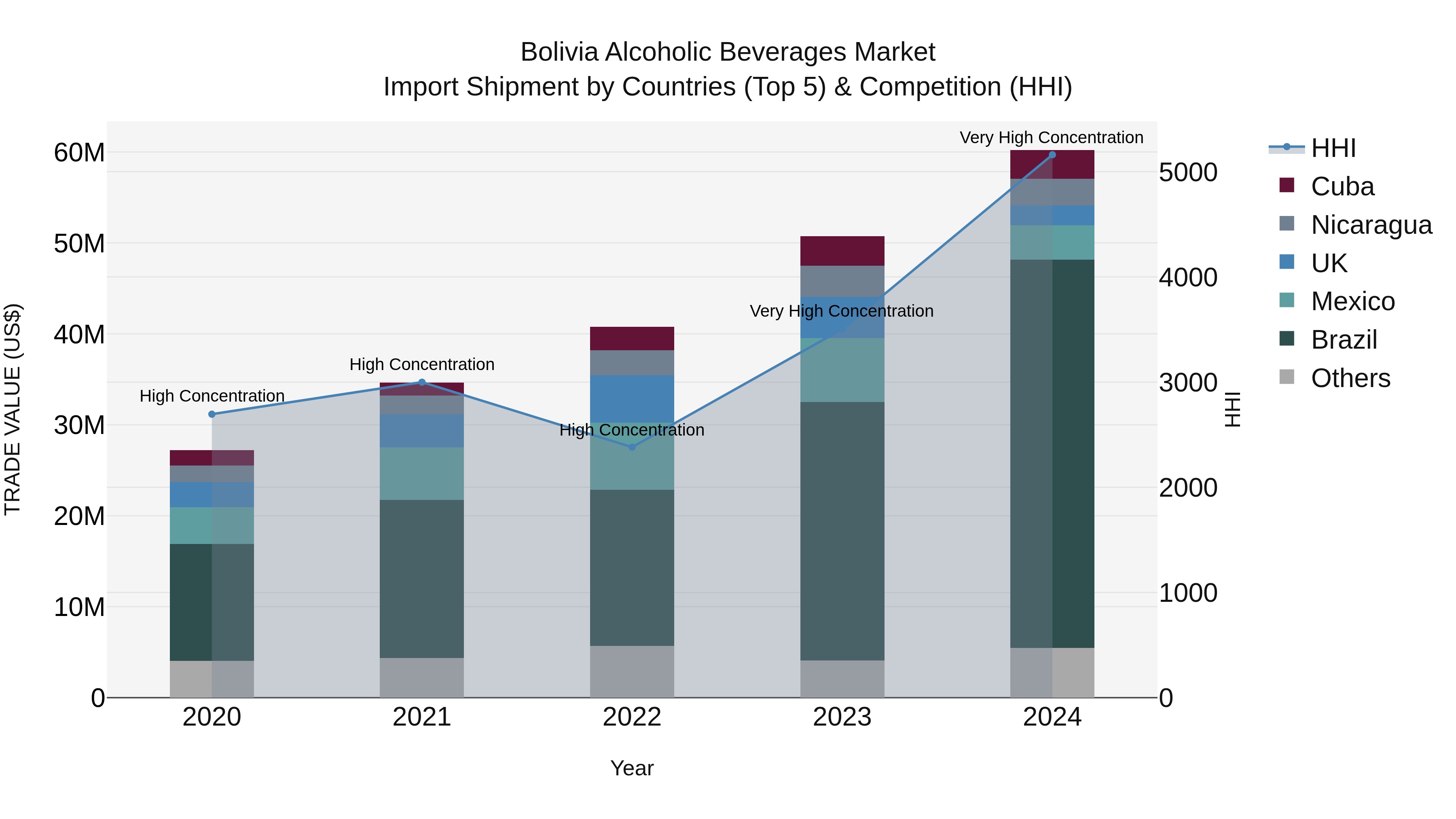Click the 5000 HHI axis tick label
This screenshot has height=819, width=1456.
tap(1188, 172)
